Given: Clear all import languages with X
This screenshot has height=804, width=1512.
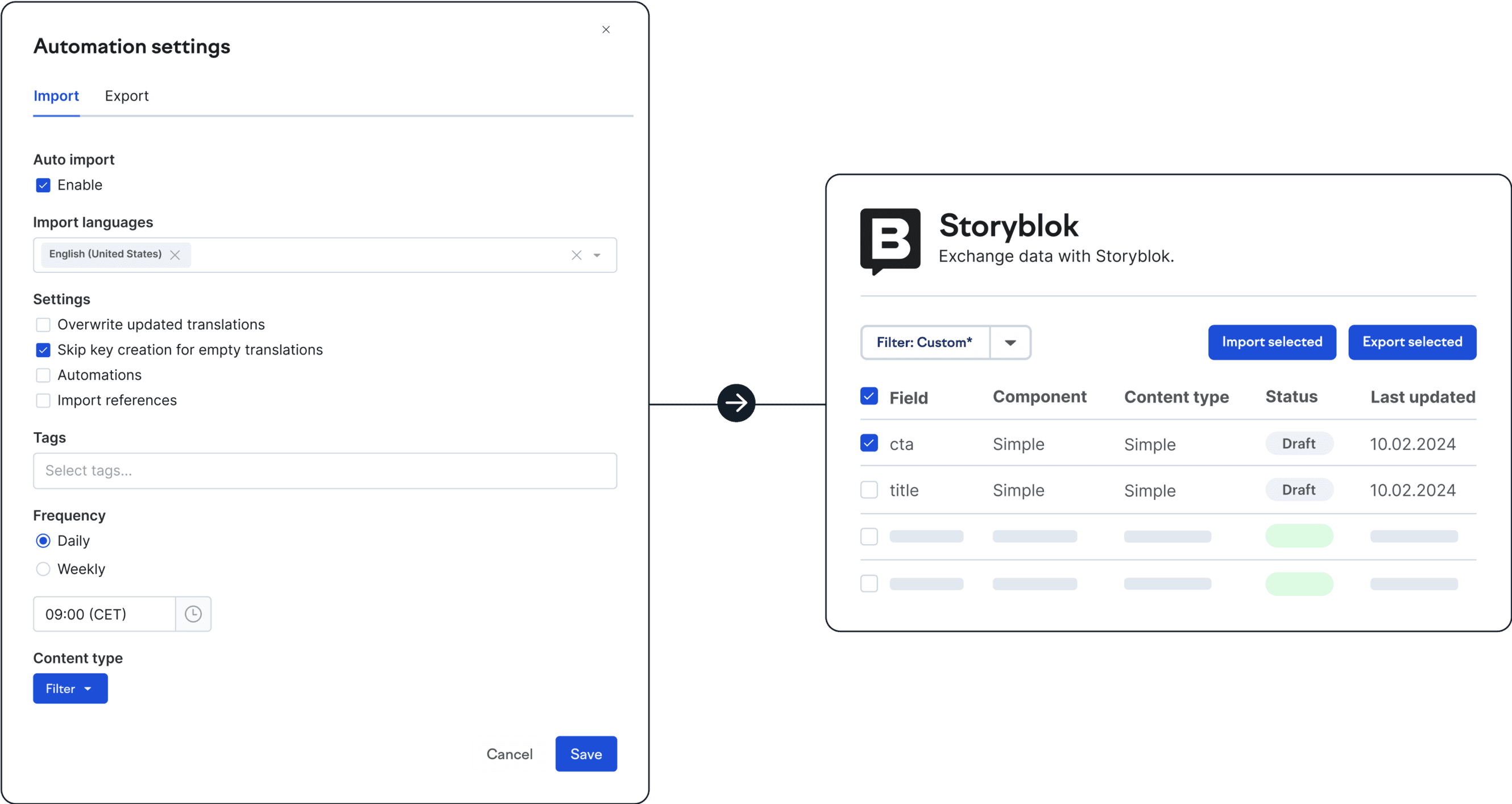Looking at the screenshot, I should [577, 255].
